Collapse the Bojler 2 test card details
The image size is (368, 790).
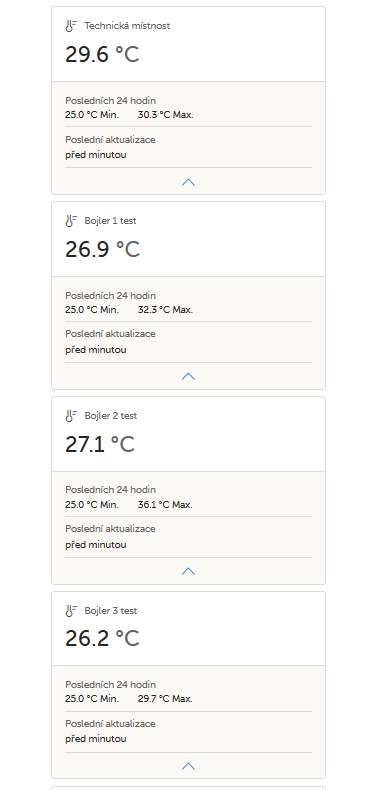coord(188,571)
